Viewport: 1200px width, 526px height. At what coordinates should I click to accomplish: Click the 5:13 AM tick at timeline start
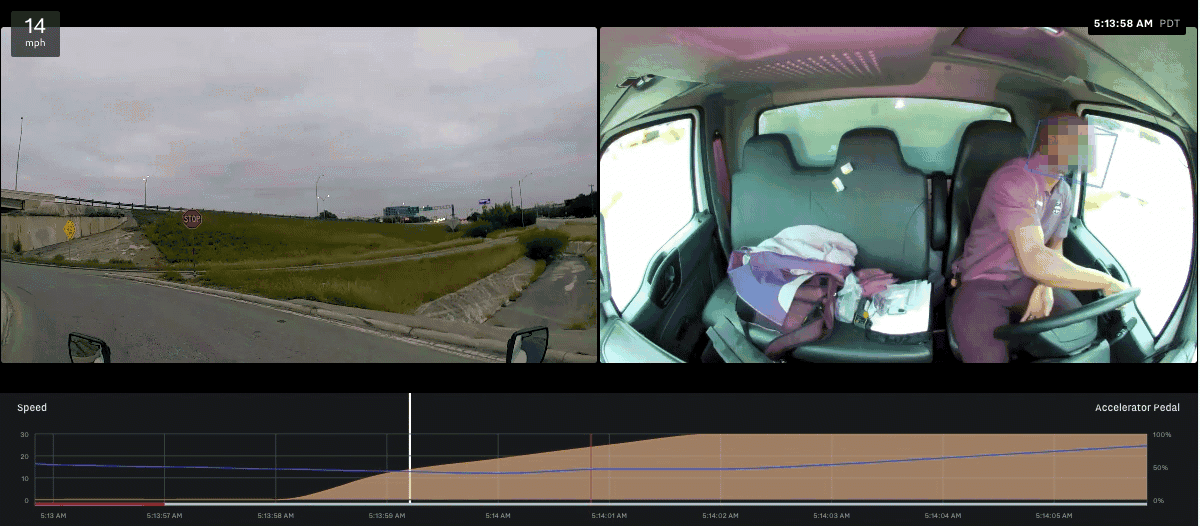click(x=53, y=516)
